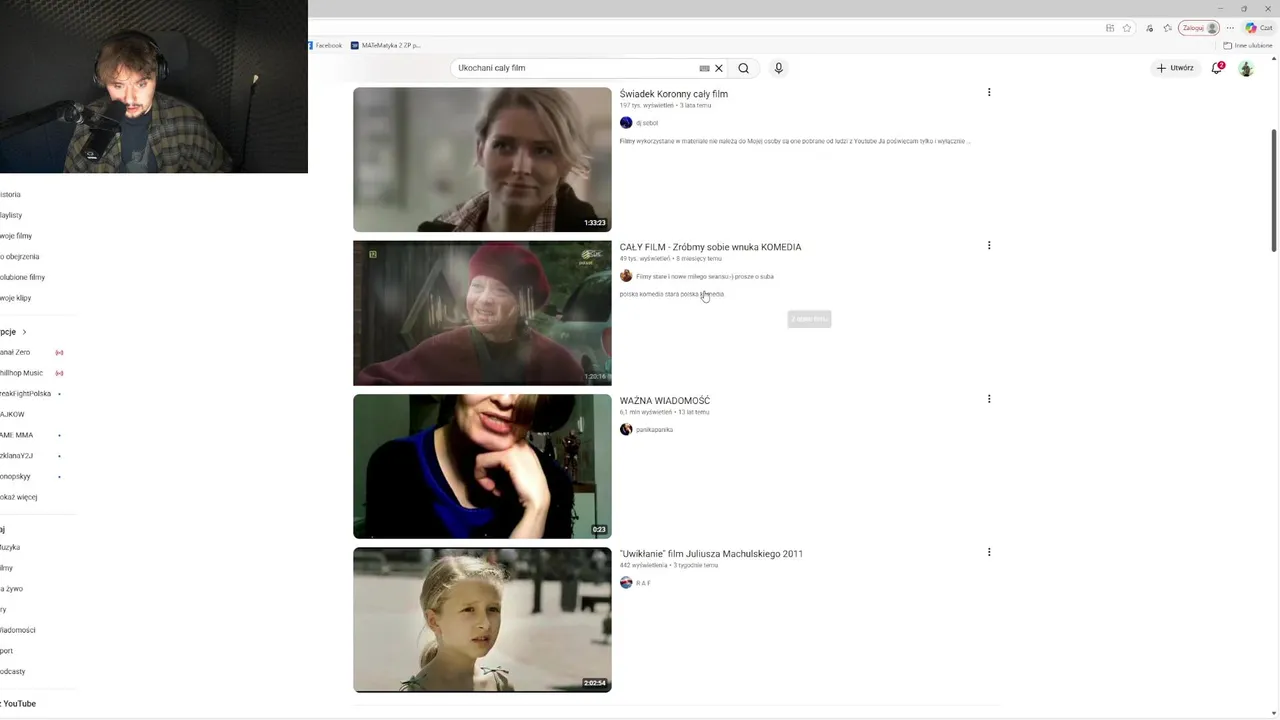Viewport: 1280px width, 720px height.
Task: Open WAŻNA WIADOMOŚĆ video title
Action: [665, 401]
